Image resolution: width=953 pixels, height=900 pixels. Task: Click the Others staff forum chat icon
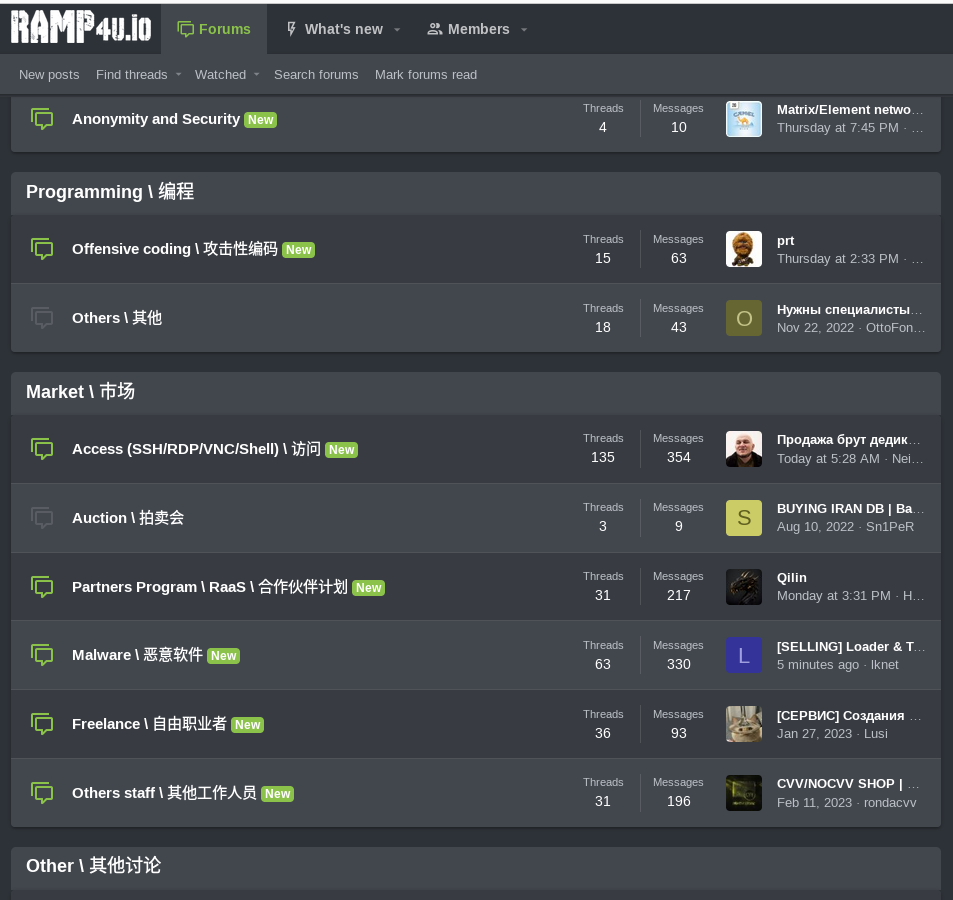pos(42,793)
